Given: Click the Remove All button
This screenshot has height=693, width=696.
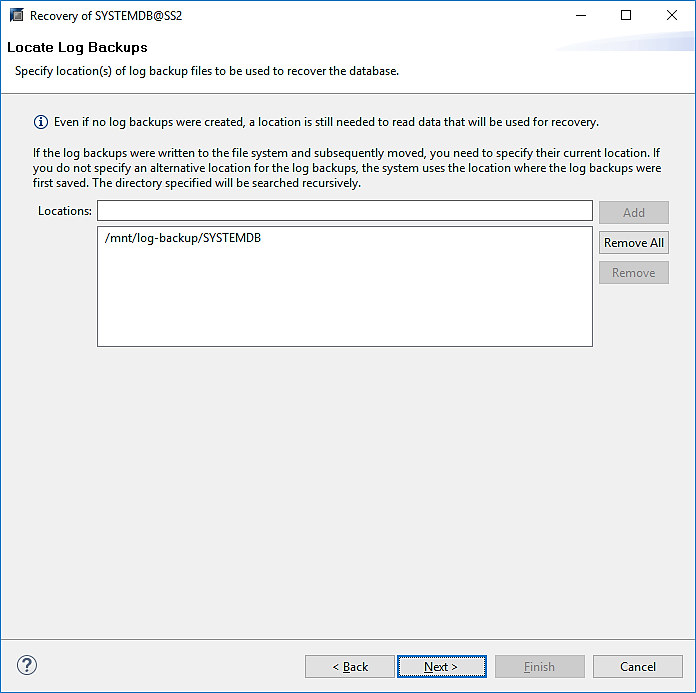Looking at the screenshot, I should [x=633, y=243].
